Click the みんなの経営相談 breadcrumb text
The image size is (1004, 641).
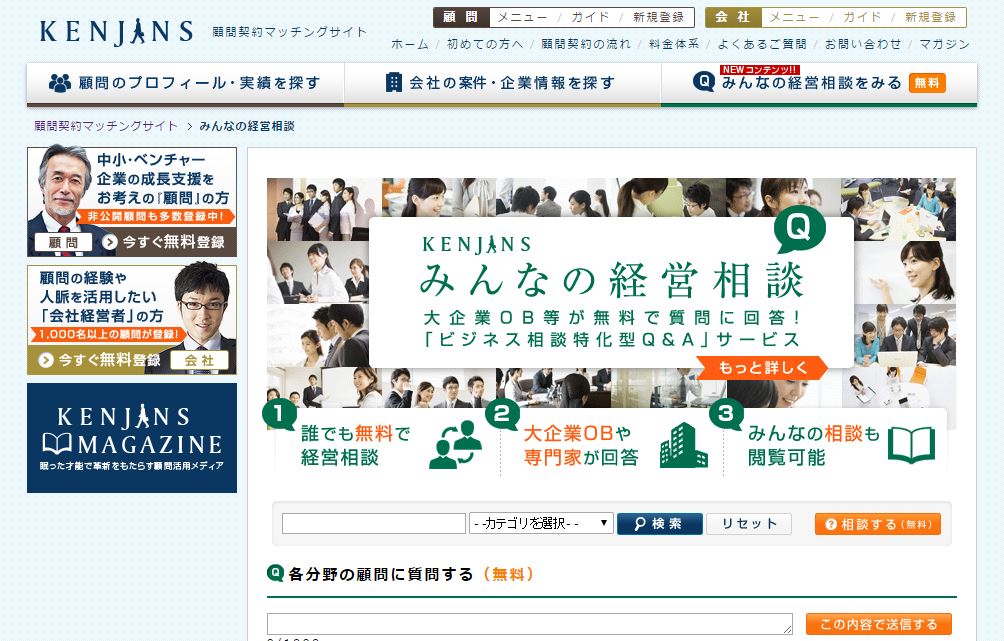tap(247, 126)
